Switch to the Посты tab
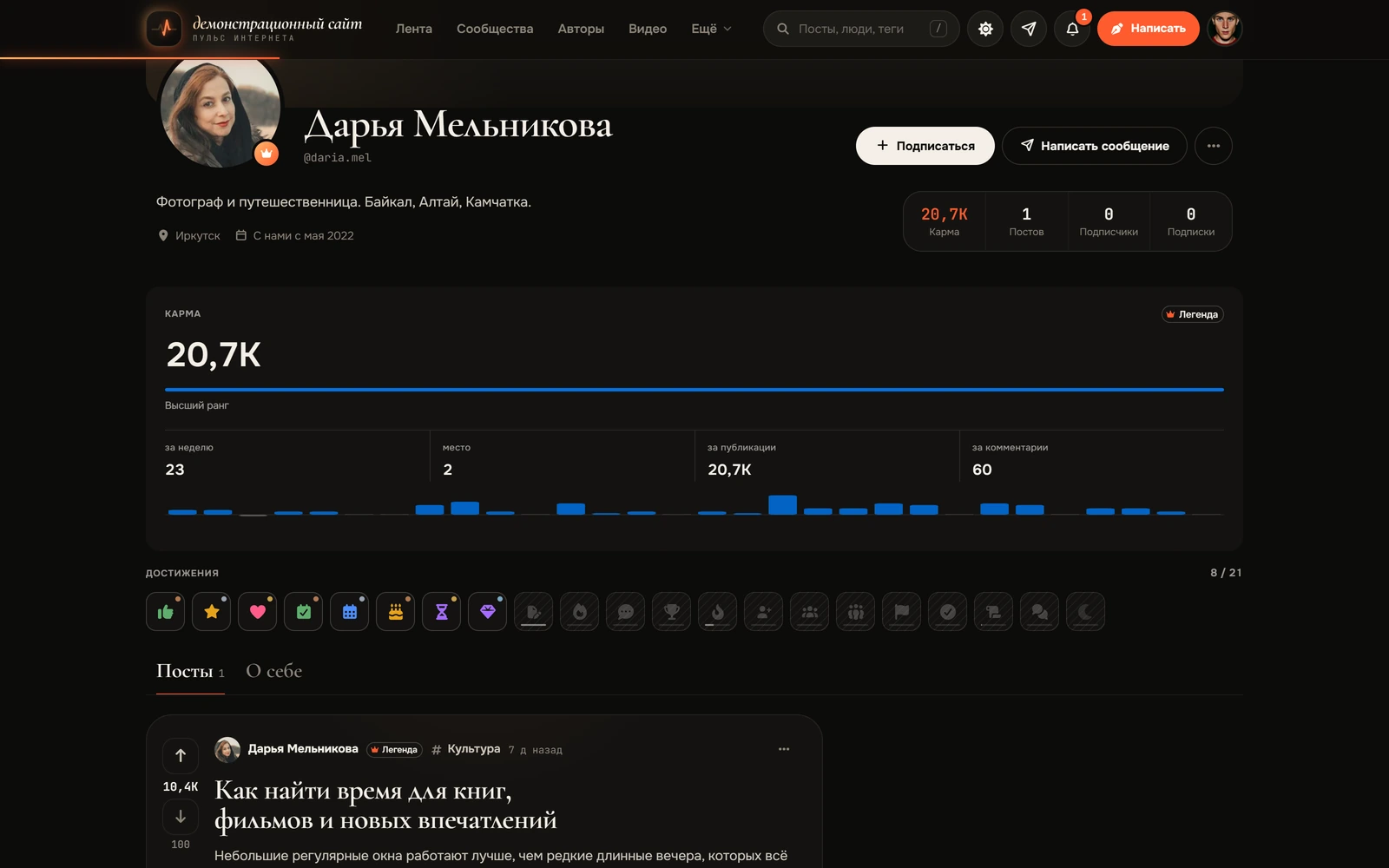Image resolution: width=1389 pixels, height=868 pixels. [190, 671]
